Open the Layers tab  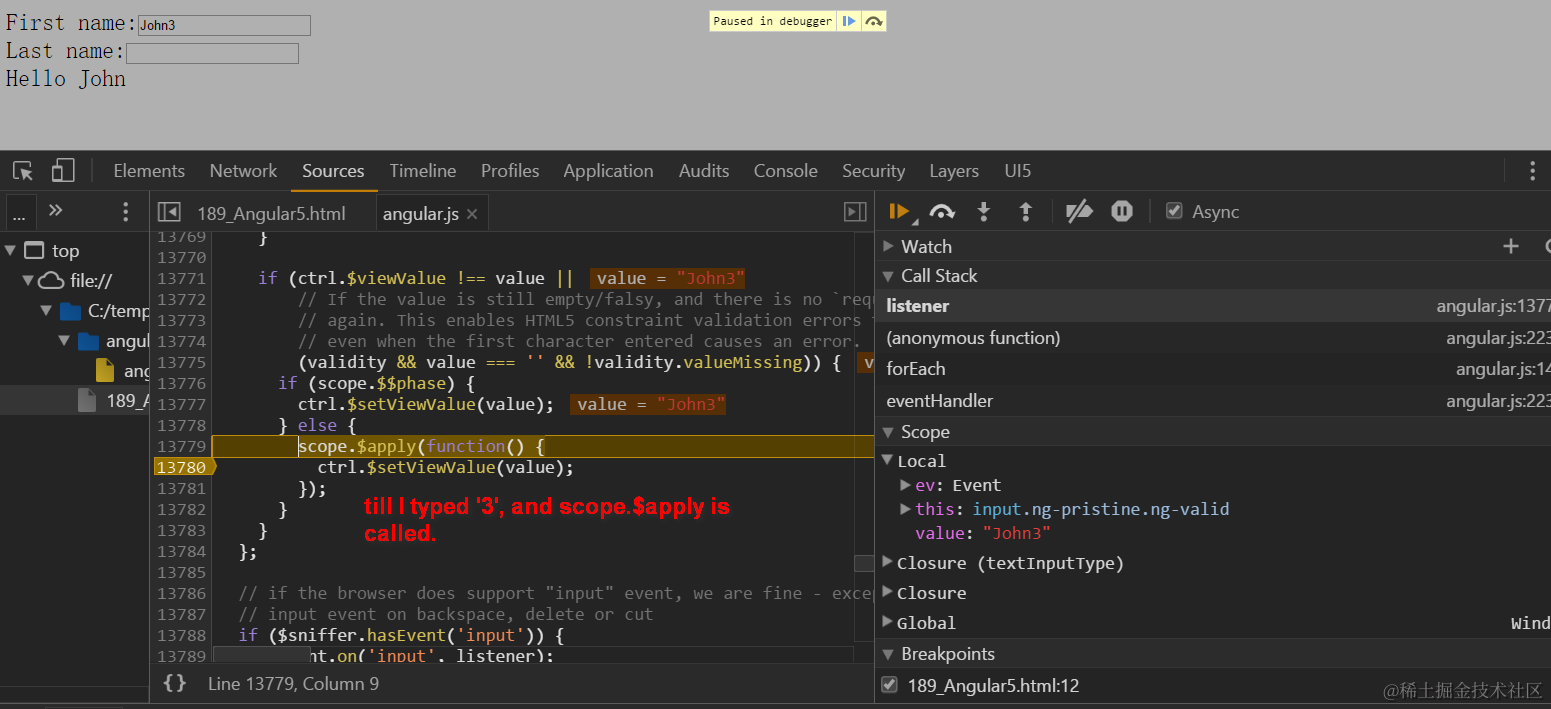[x=954, y=171]
